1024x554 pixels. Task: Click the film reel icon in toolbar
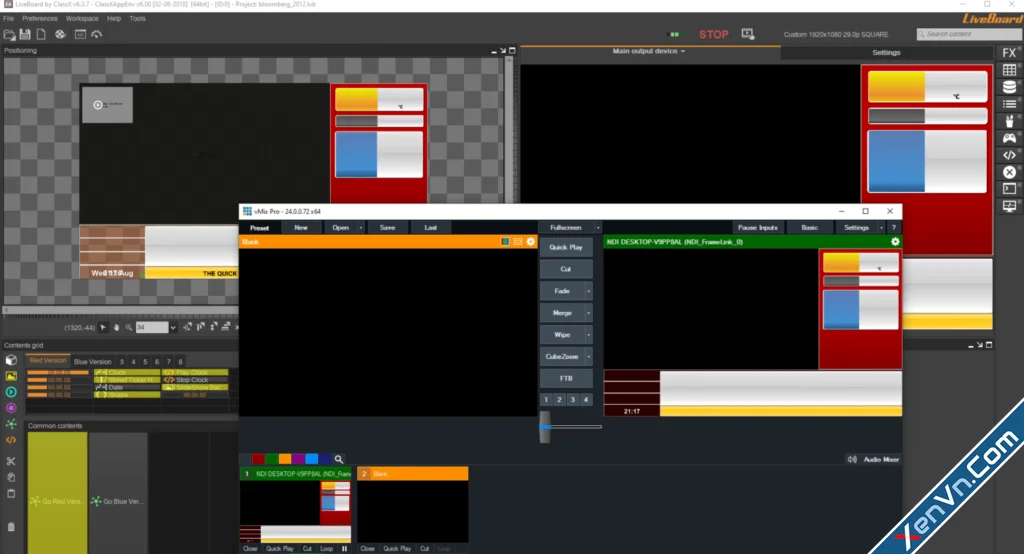pos(60,34)
